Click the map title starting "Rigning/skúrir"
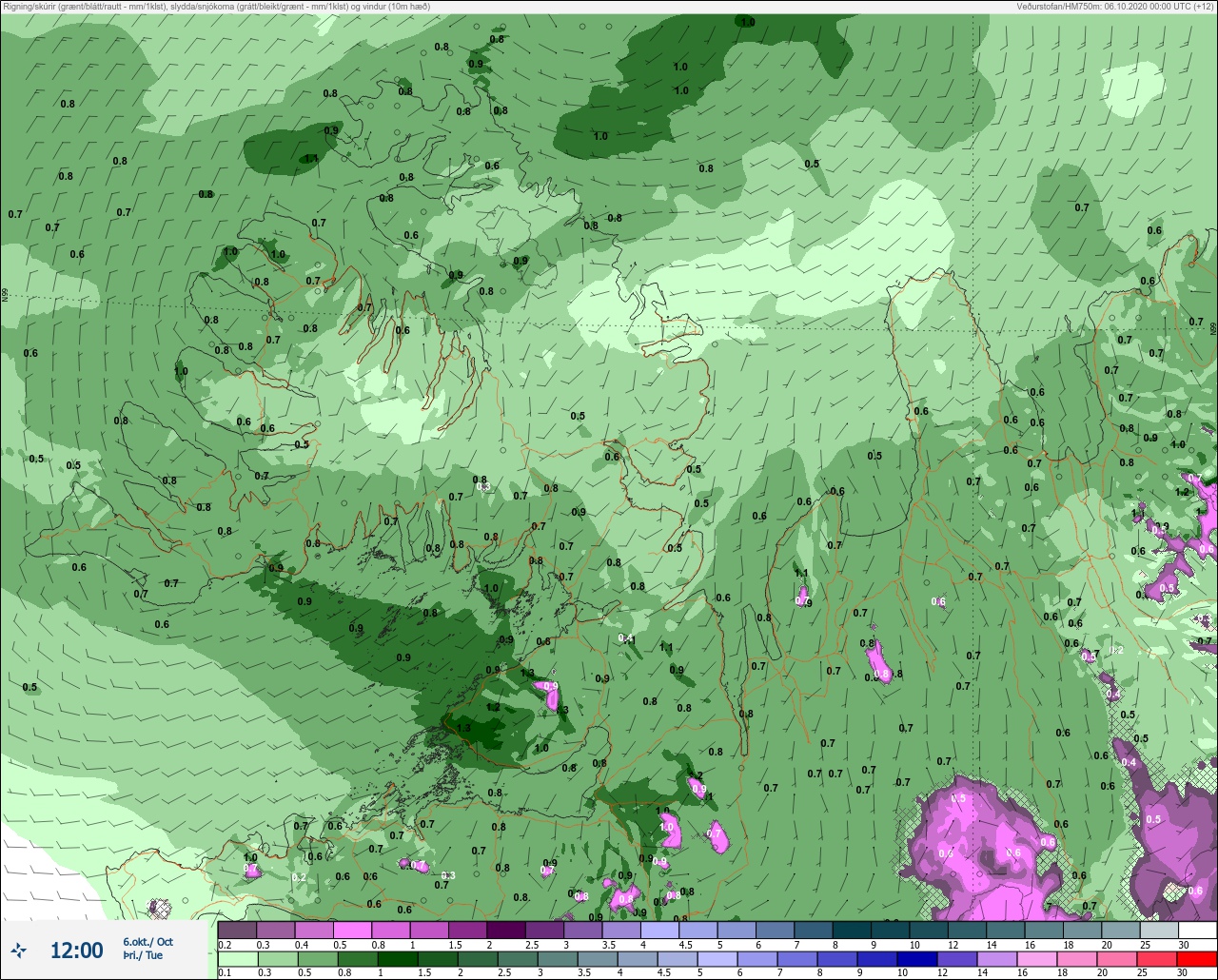Viewport: 1218px width, 980px height. (x=216, y=7)
